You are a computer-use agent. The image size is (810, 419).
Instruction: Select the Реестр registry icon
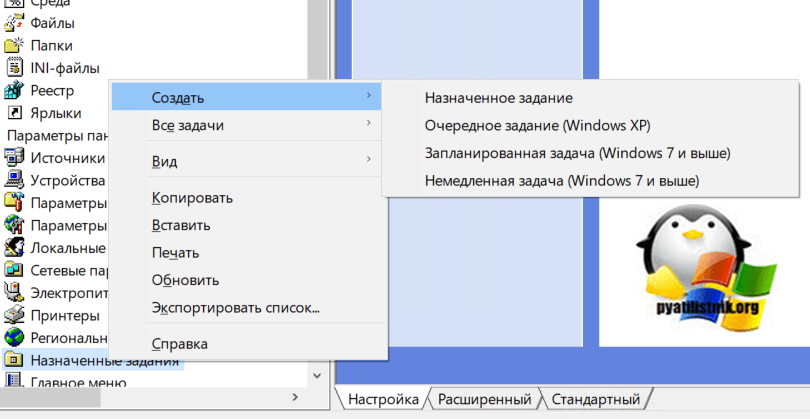14,91
